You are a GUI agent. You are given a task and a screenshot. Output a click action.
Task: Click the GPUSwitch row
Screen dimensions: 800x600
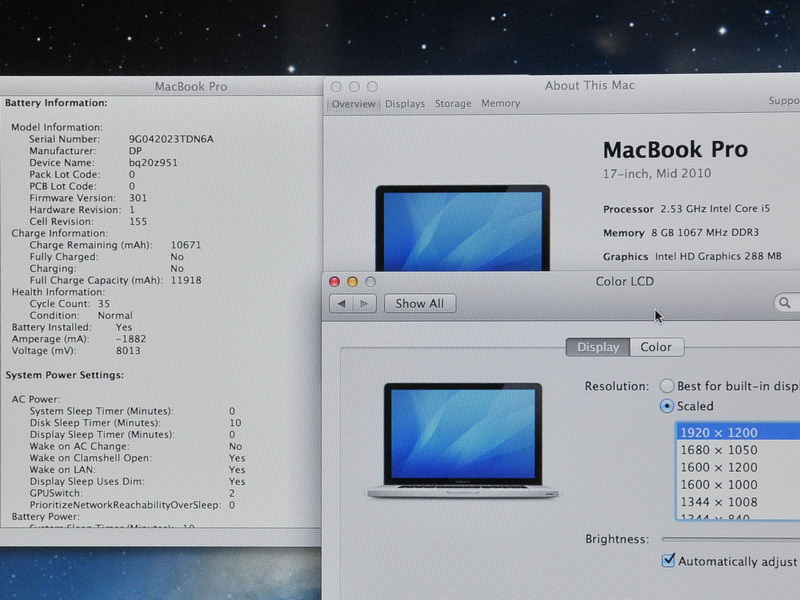tap(132, 493)
